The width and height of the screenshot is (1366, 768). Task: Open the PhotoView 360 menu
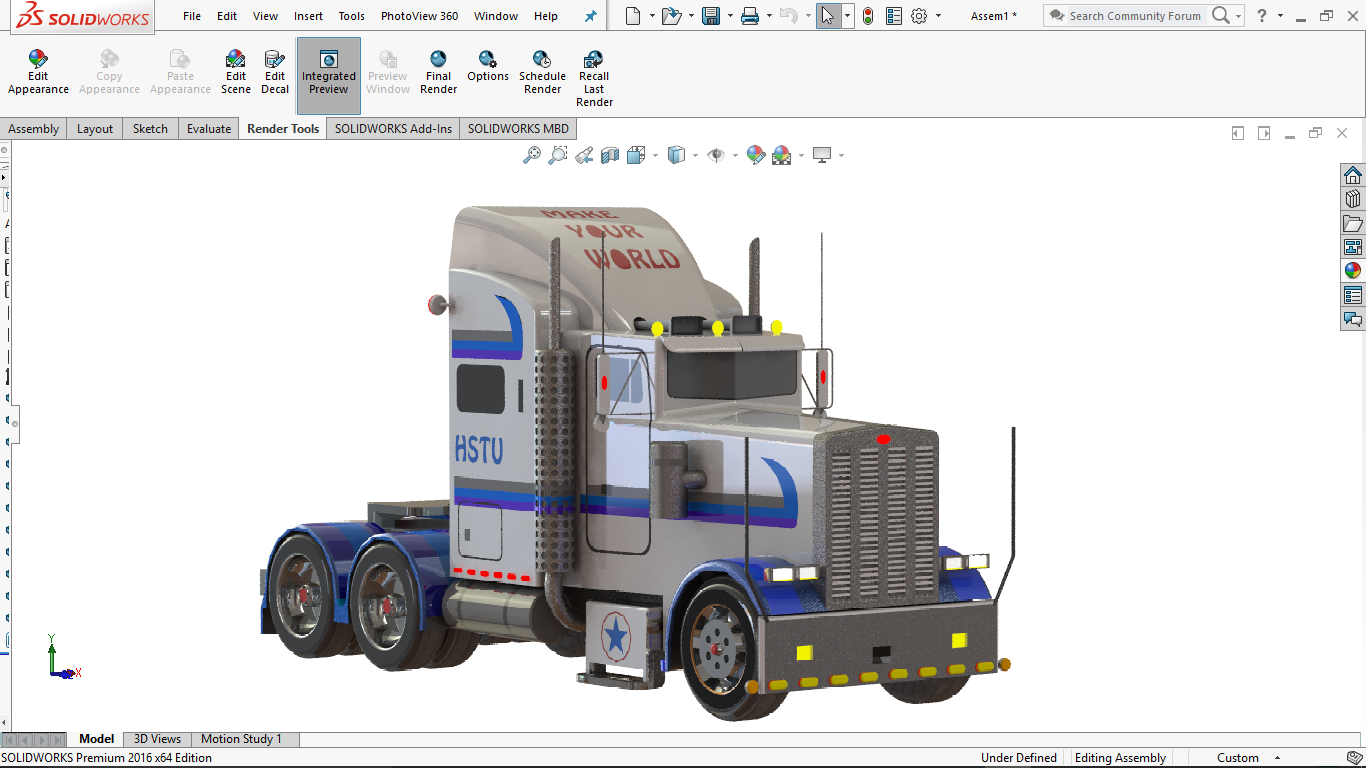(419, 16)
